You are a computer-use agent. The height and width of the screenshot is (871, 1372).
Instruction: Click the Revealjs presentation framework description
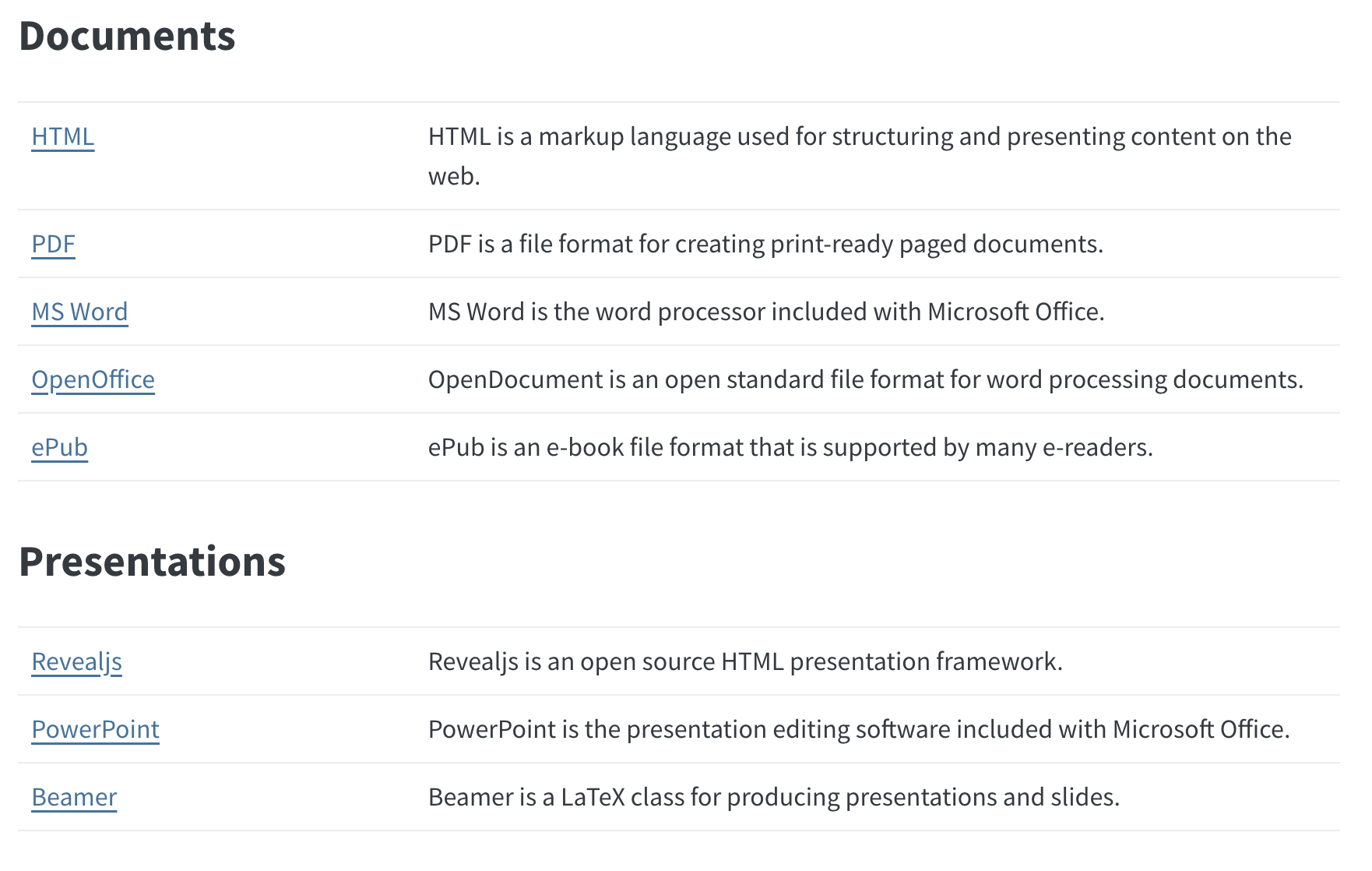tap(745, 661)
